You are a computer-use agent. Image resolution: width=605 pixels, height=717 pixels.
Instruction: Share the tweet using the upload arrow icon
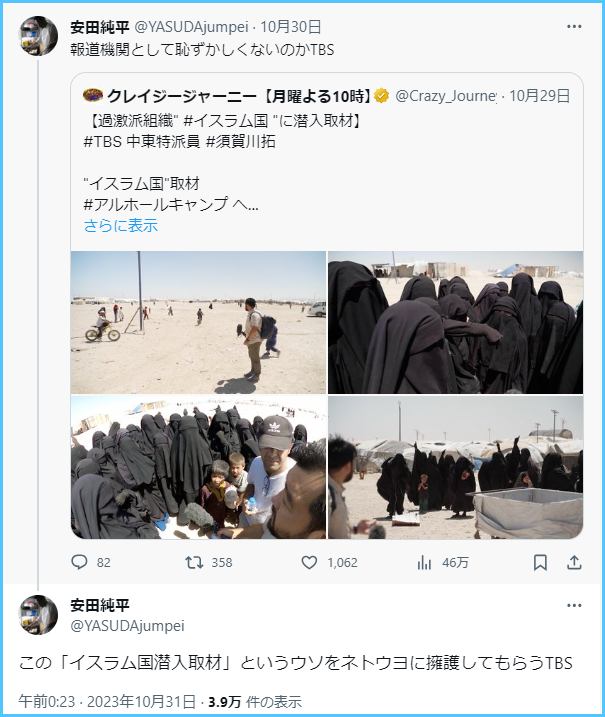pyautogui.click(x=574, y=562)
